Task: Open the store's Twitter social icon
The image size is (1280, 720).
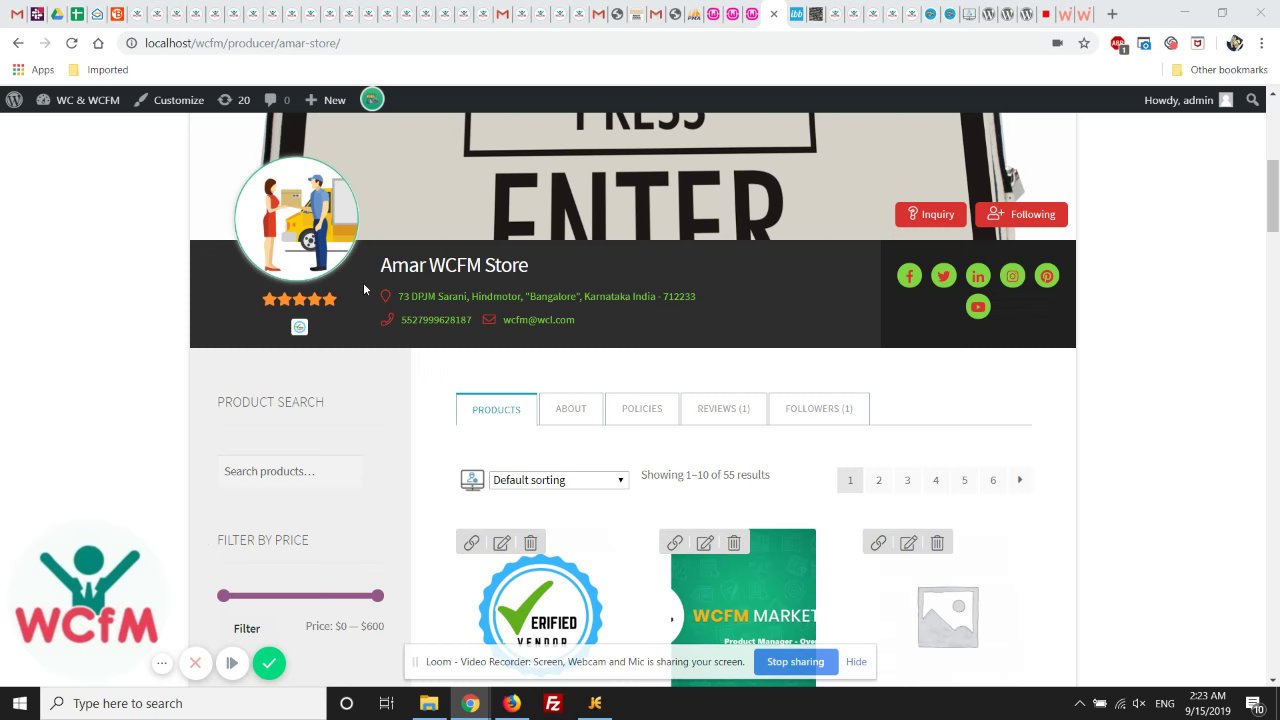Action: (x=943, y=276)
